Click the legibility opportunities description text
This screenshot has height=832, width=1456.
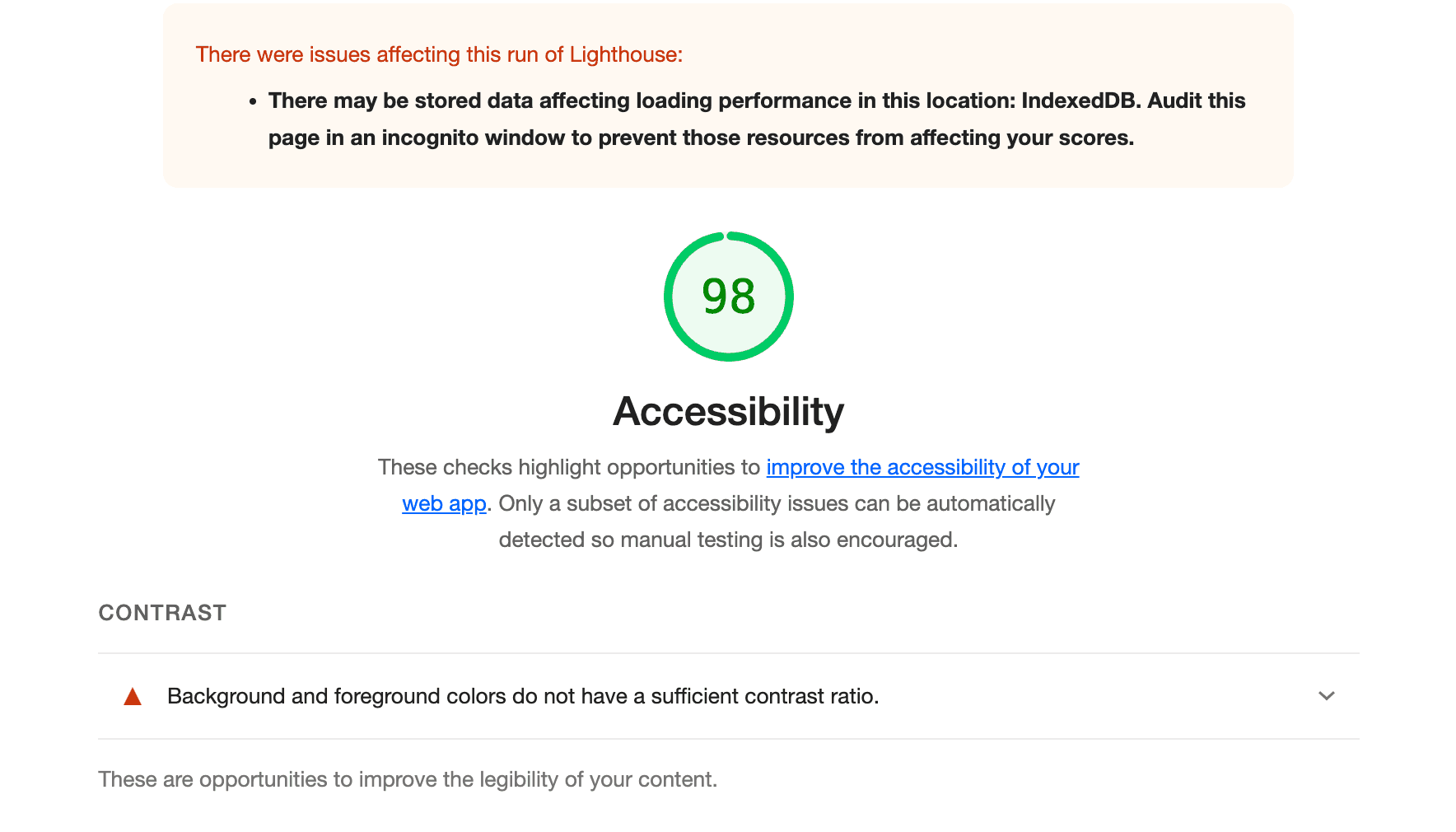pyautogui.click(x=408, y=779)
